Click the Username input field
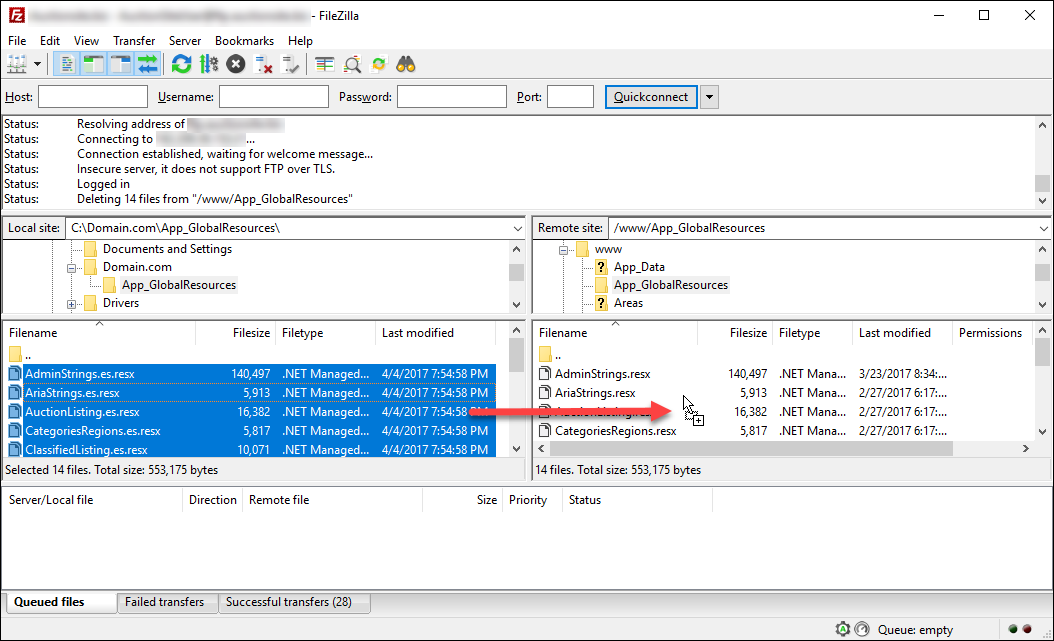1054x641 pixels. (274, 97)
